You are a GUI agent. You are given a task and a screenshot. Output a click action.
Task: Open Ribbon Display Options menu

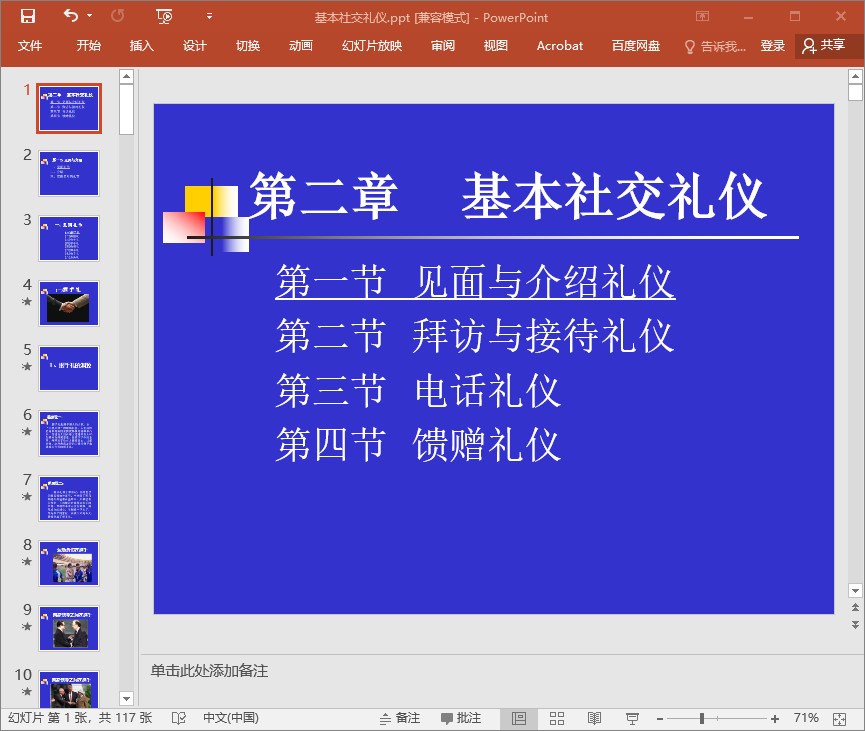(x=703, y=16)
